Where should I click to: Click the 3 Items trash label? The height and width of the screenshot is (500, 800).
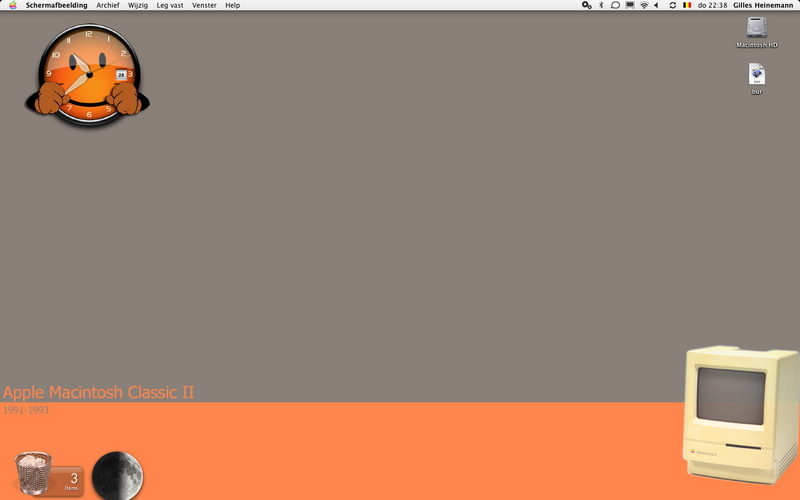(x=71, y=481)
